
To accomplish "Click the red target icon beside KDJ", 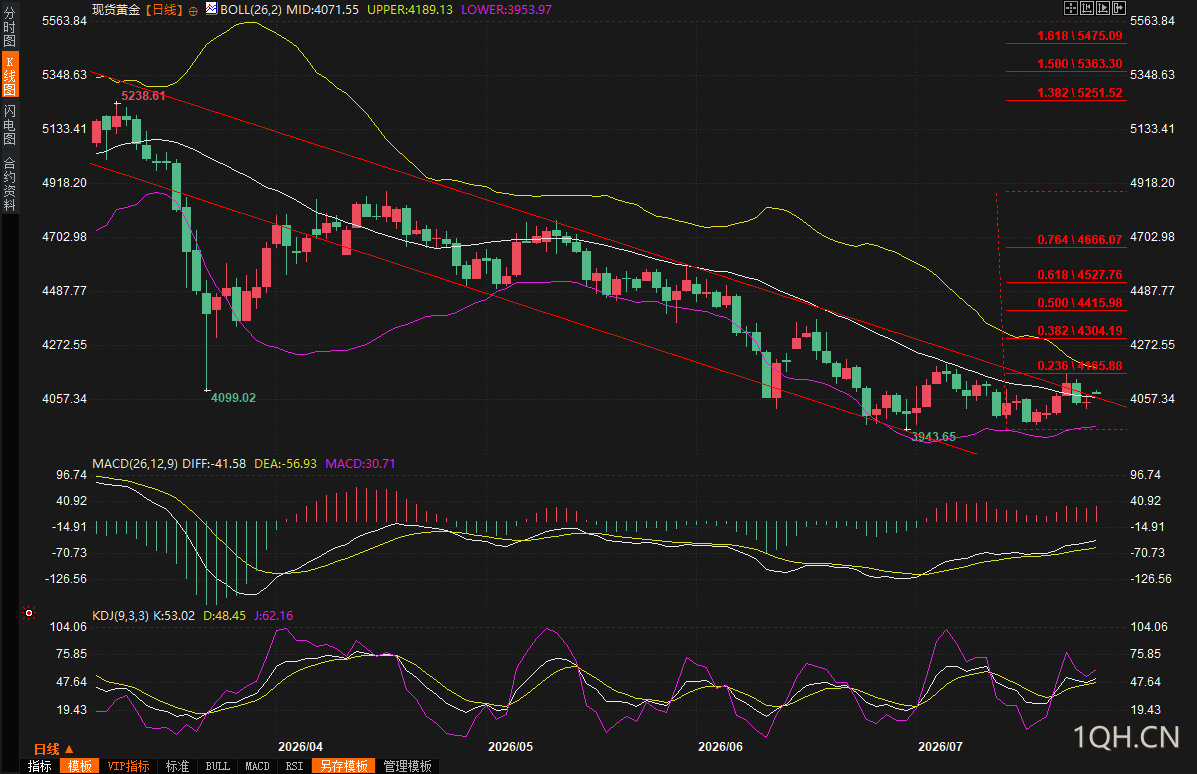I will click(29, 613).
